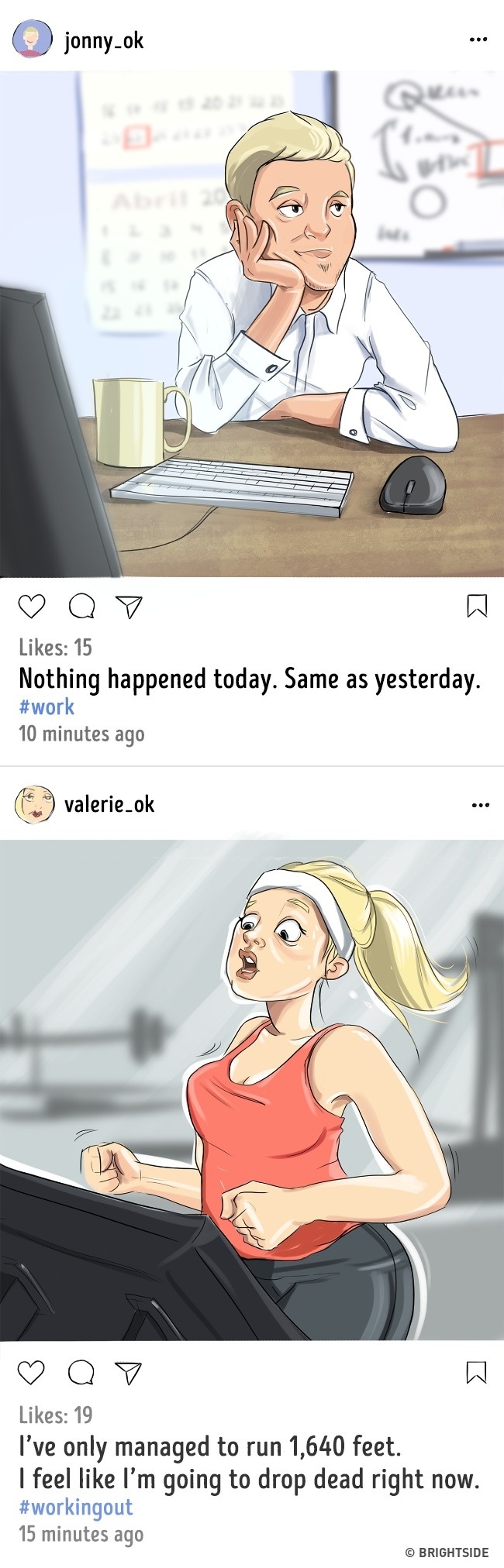The image size is (504, 1568).
Task: Open comments on valerie_ok's workout post
Action: click(x=81, y=1372)
